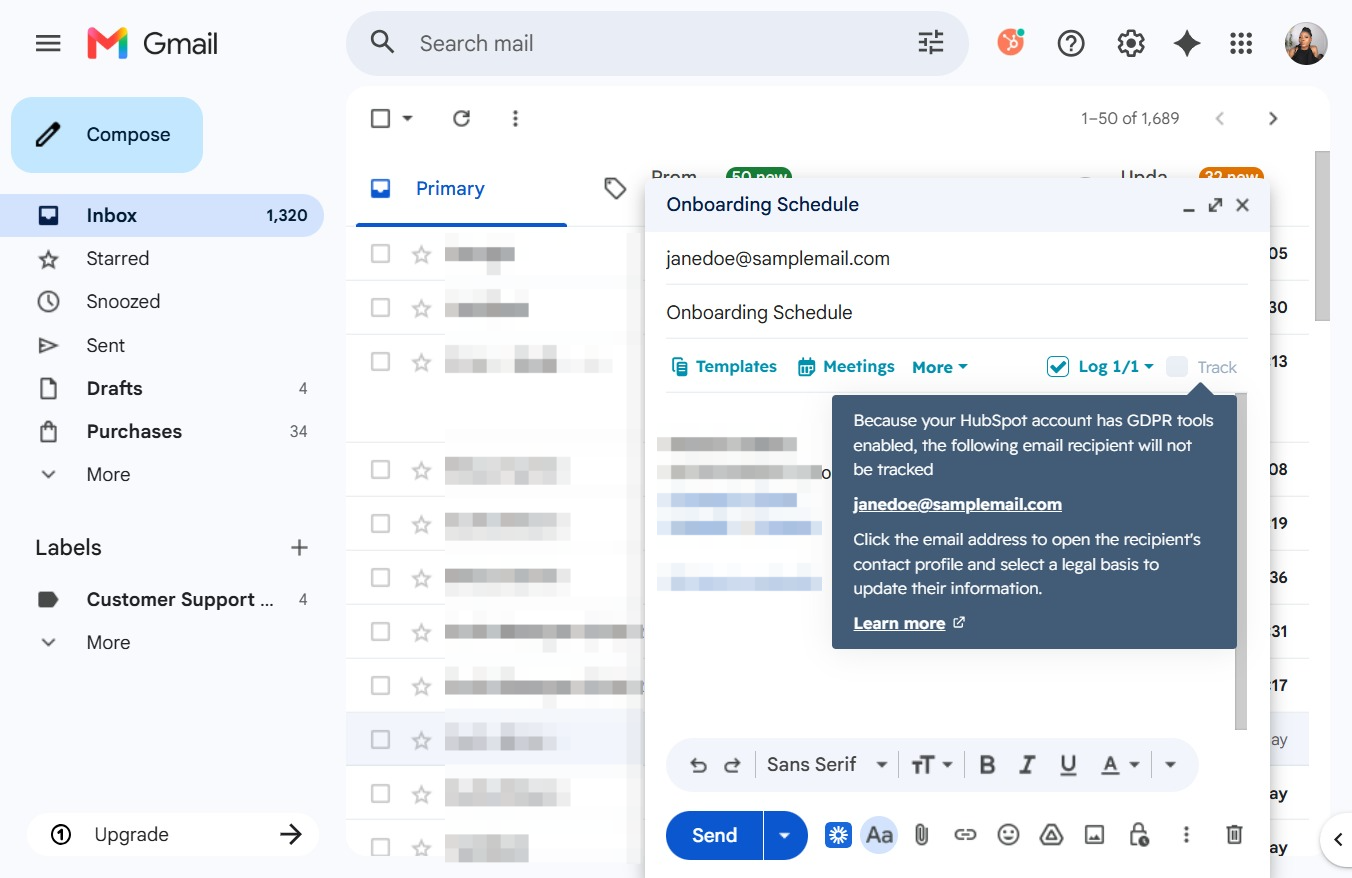Open the HubSpot More dropdown

pos(940,367)
